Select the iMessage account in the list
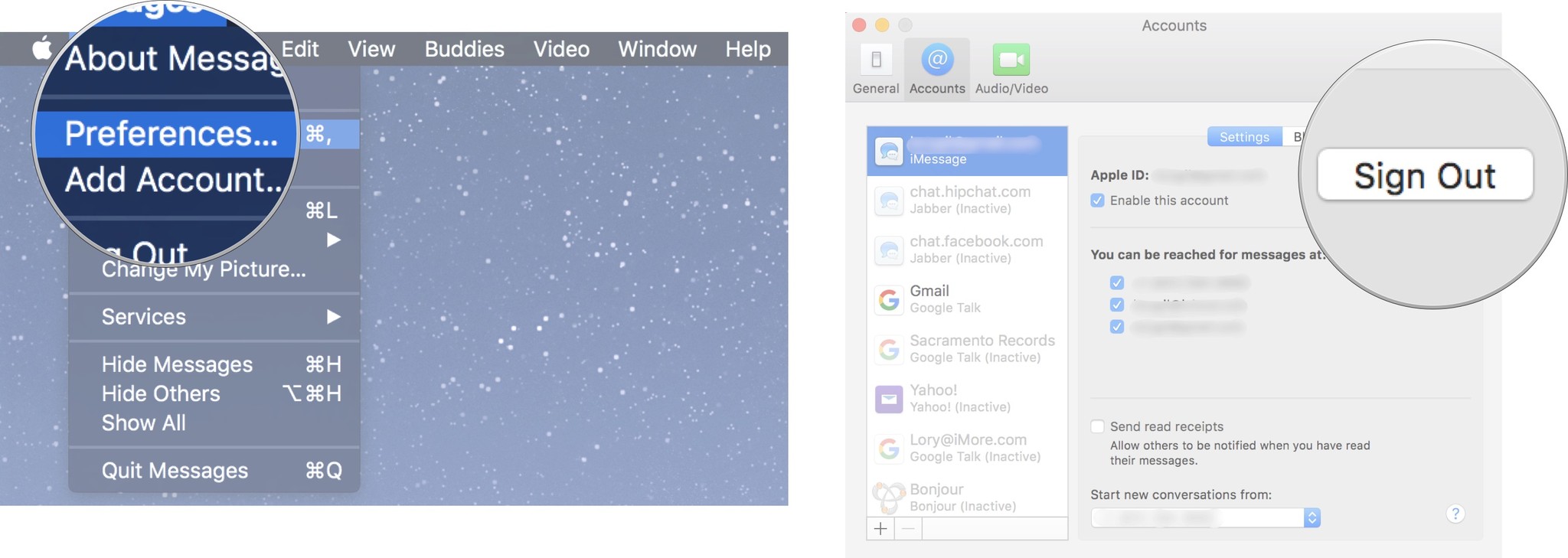The image size is (1568, 558). pyautogui.click(x=967, y=151)
